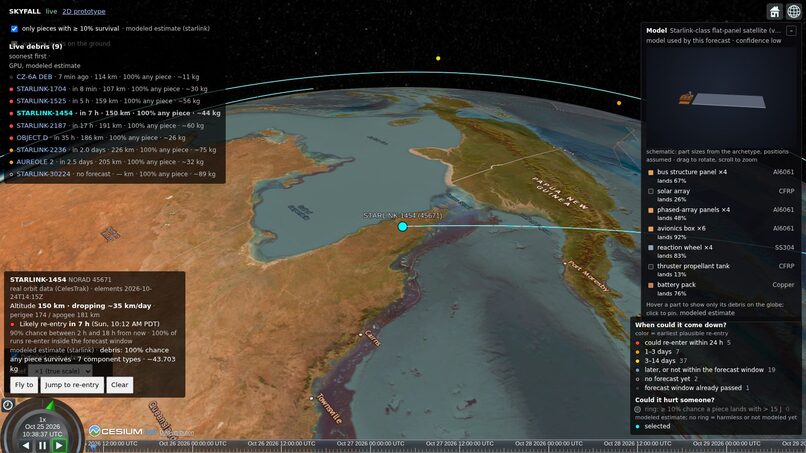Click 'forecast window already passed' legend entry
The image size is (806, 453).
[692, 388]
